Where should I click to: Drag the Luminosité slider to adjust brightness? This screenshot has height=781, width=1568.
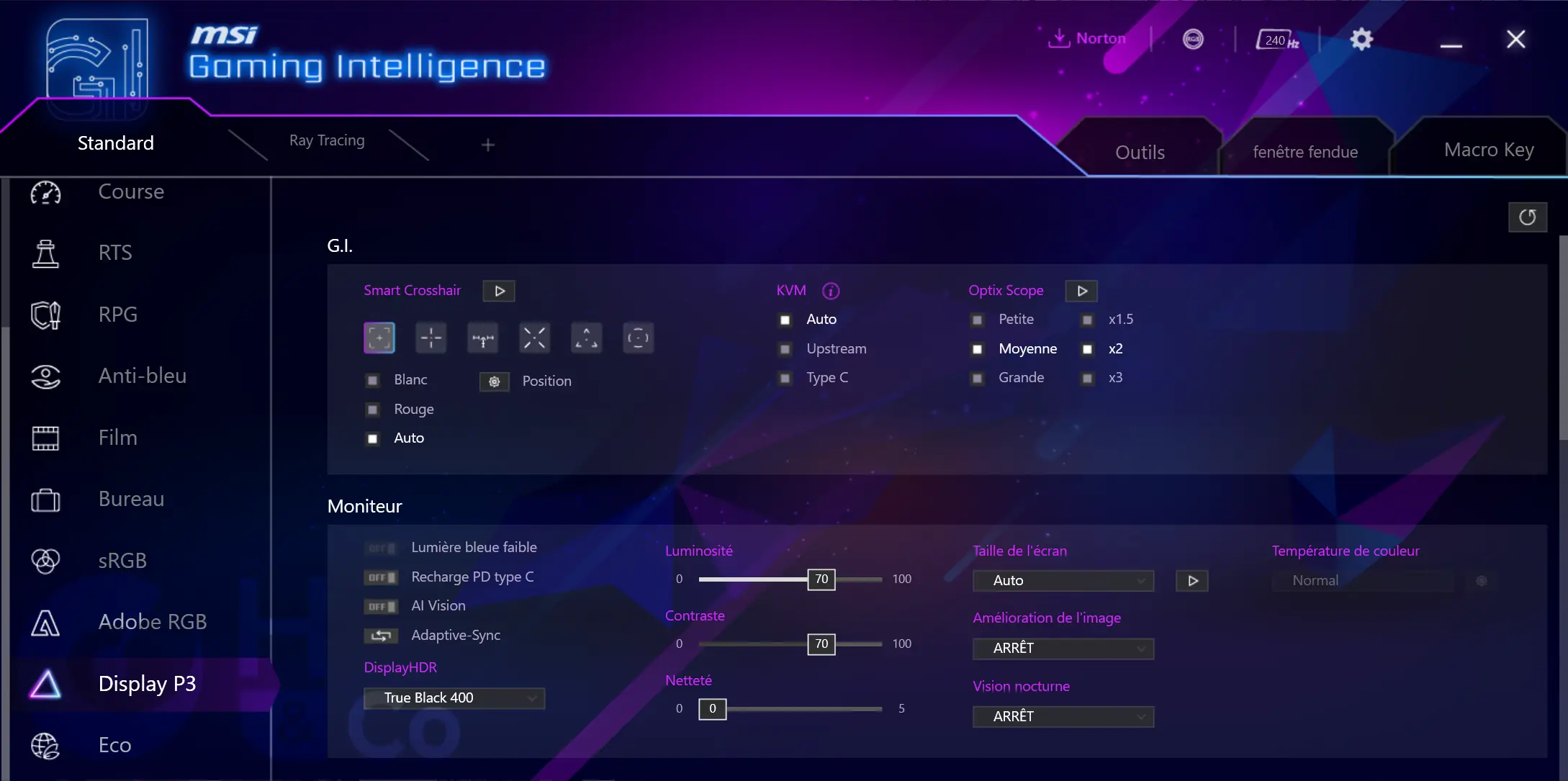tap(820, 578)
